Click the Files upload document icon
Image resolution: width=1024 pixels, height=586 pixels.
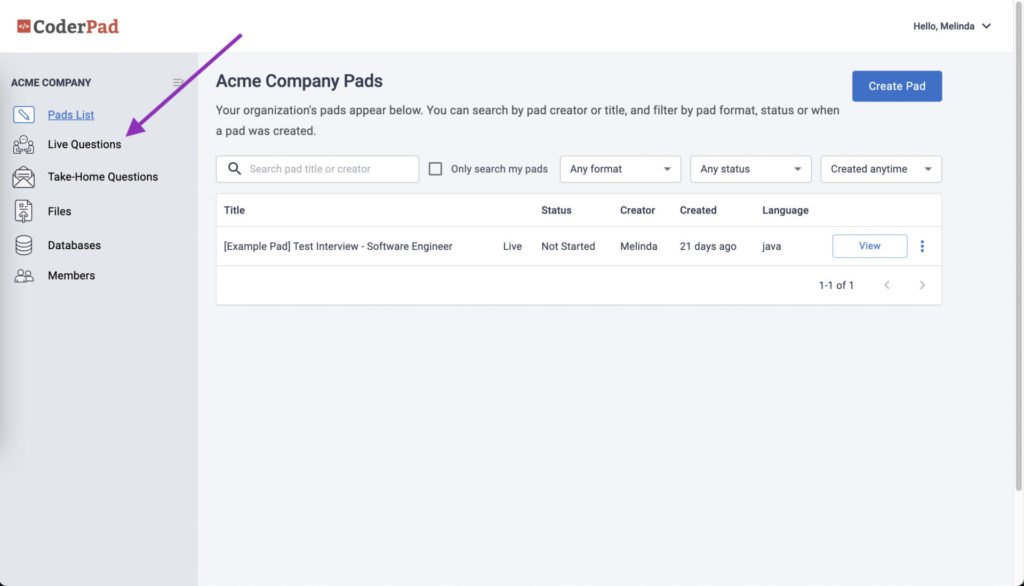point(24,212)
